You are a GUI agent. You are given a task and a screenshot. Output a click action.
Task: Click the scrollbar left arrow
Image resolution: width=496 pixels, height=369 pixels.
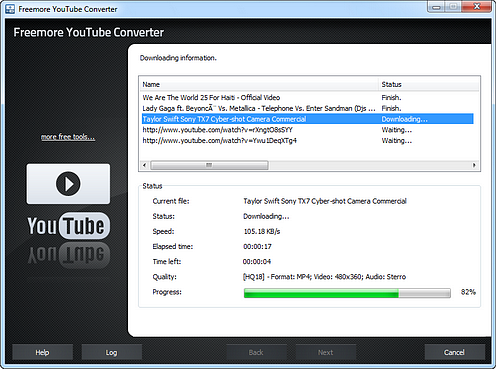[x=144, y=165]
